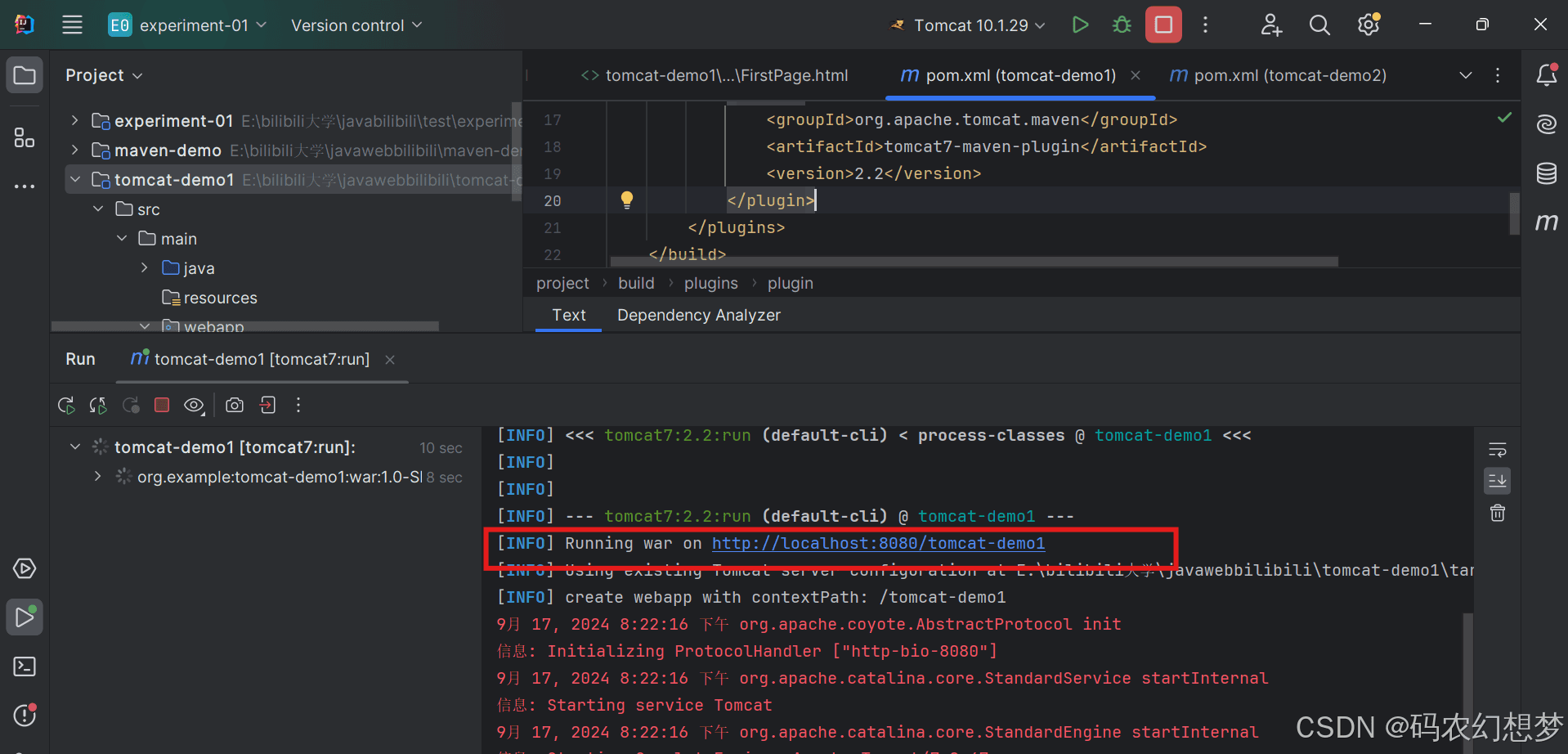Screen dimensions: 1568x754
Task: Expand the maven-demo project node
Action: (x=75, y=150)
